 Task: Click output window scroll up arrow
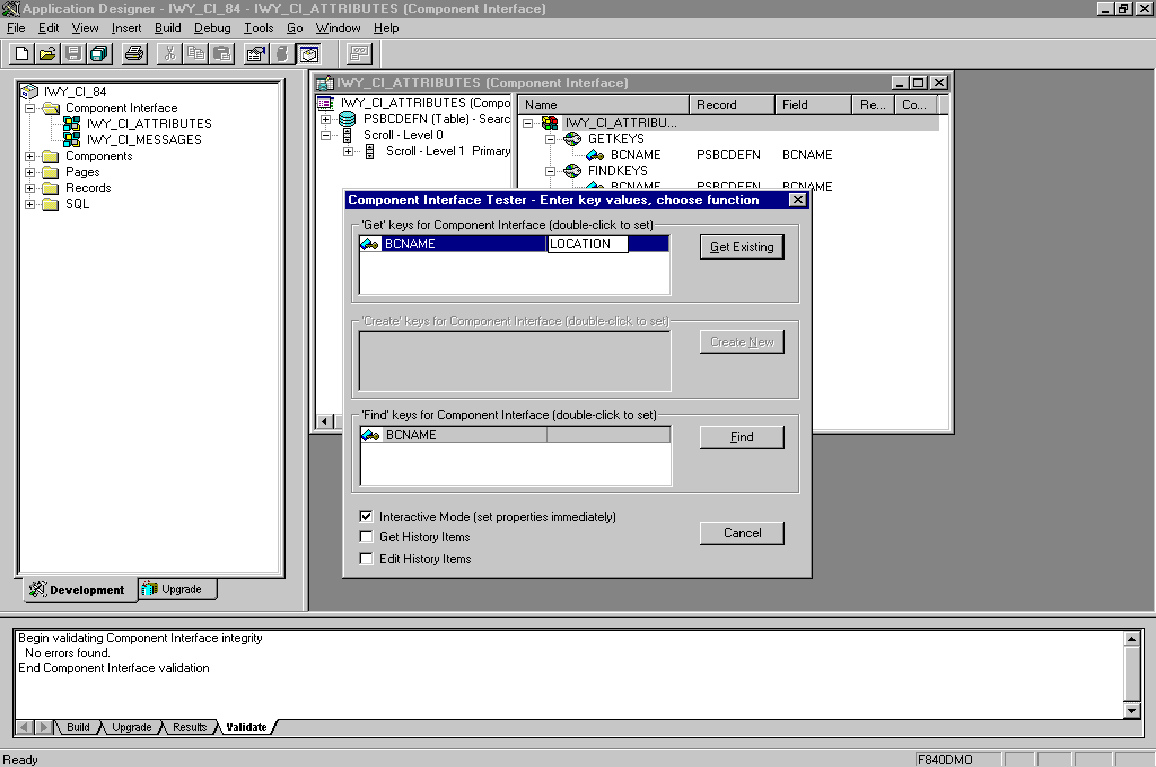tap(1132, 639)
